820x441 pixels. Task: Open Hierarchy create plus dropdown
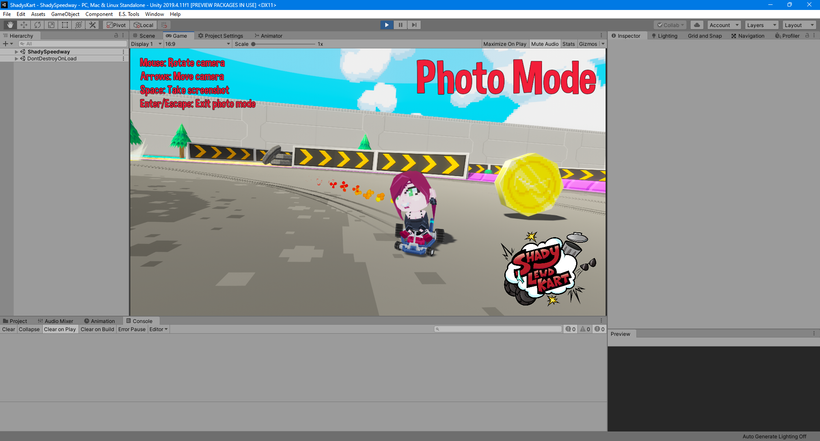[8, 44]
